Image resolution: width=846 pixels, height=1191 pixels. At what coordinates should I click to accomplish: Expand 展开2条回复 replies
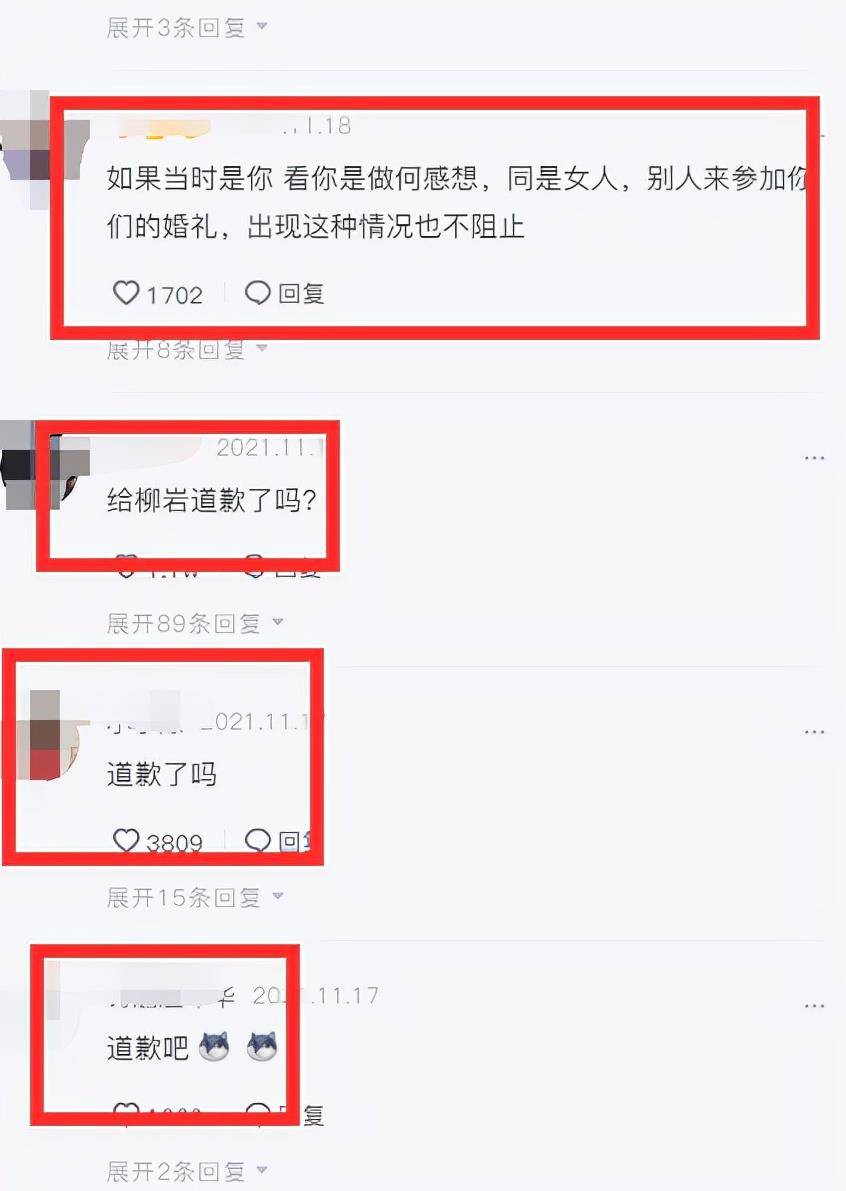tap(187, 1171)
